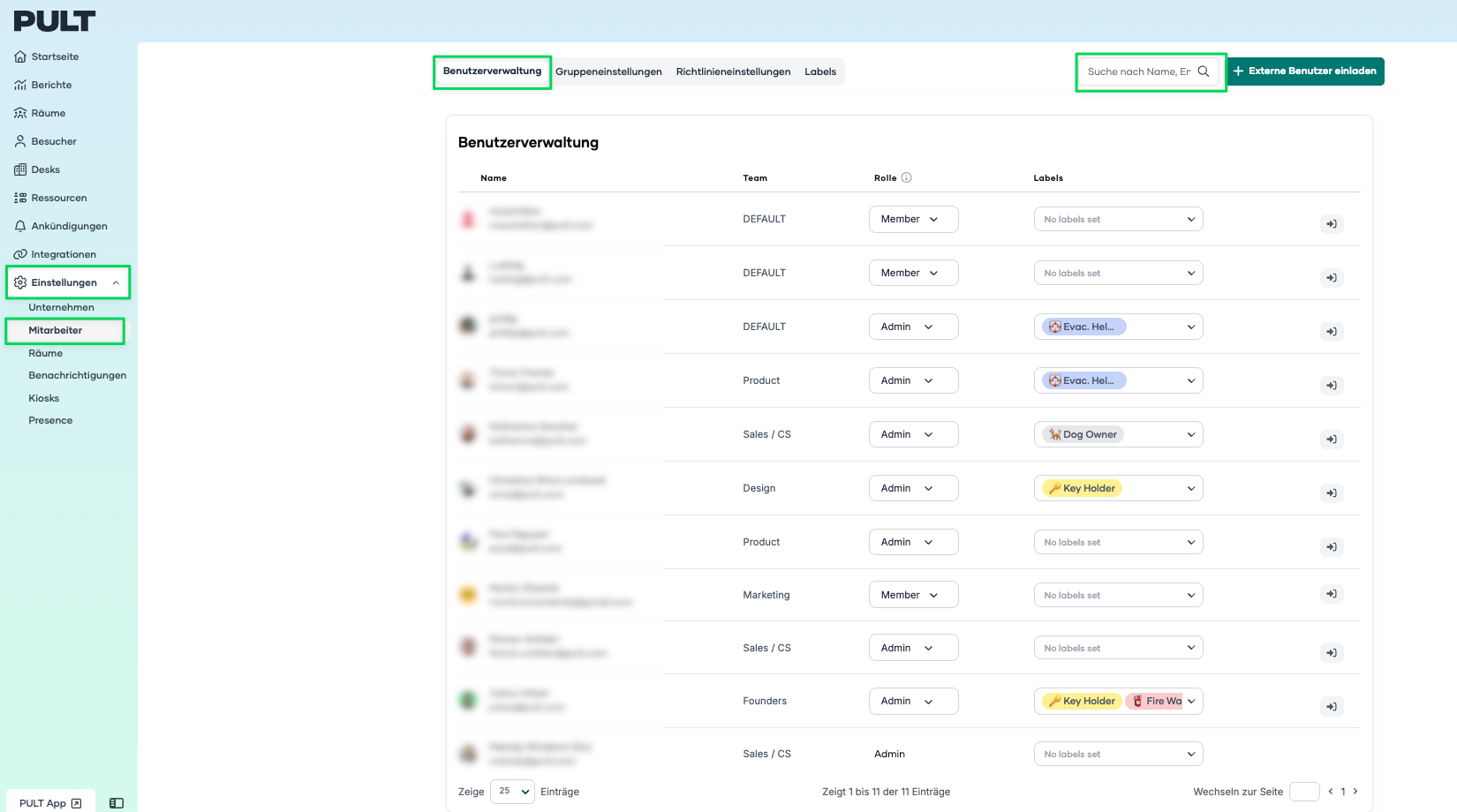Click the Fire Wa label chip
Image resolution: width=1457 pixels, height=812 pixels.
pos(1156,701)
